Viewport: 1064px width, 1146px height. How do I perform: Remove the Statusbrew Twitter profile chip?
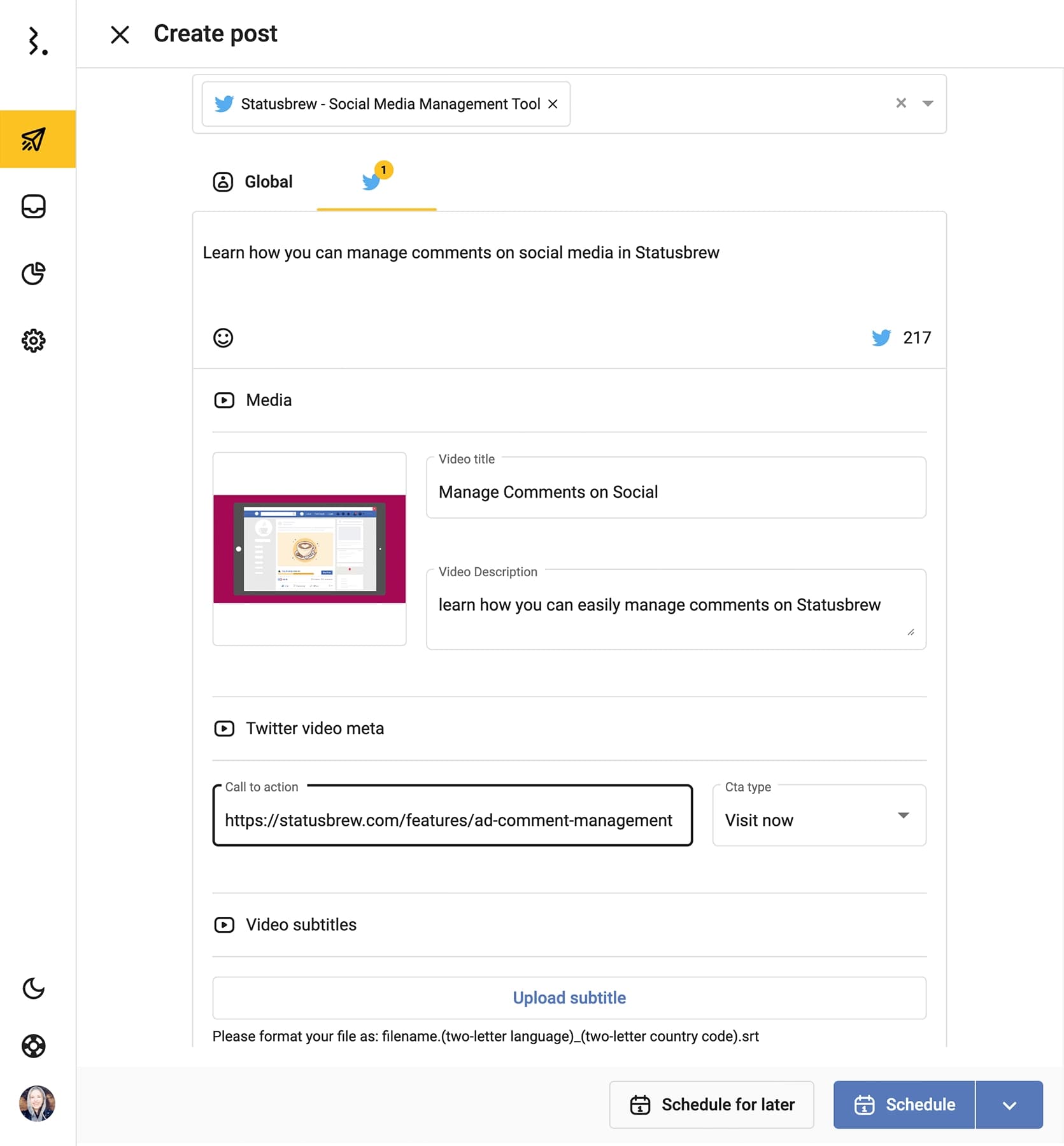coord(553,104)
